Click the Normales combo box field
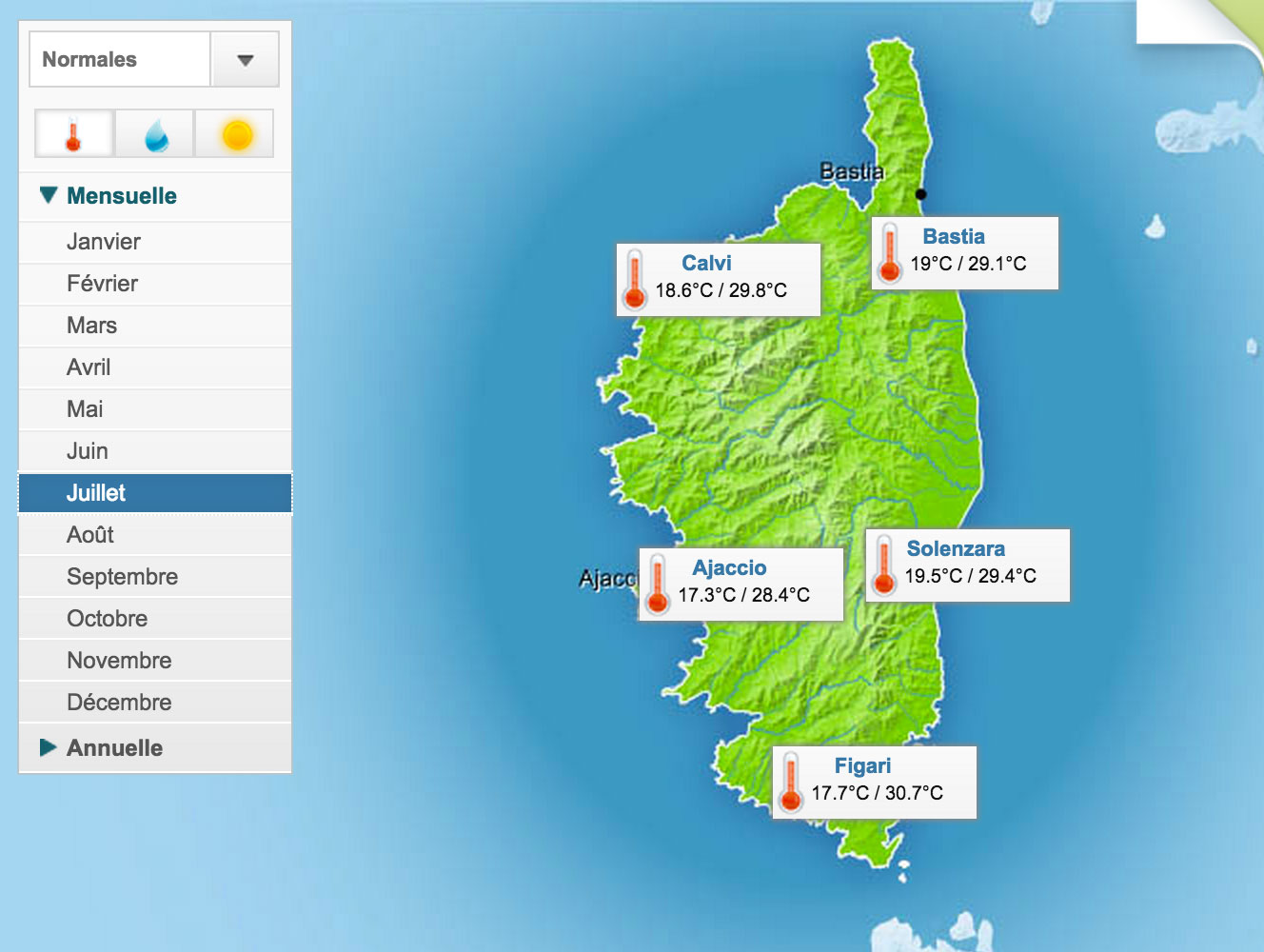 coord(120,59)
